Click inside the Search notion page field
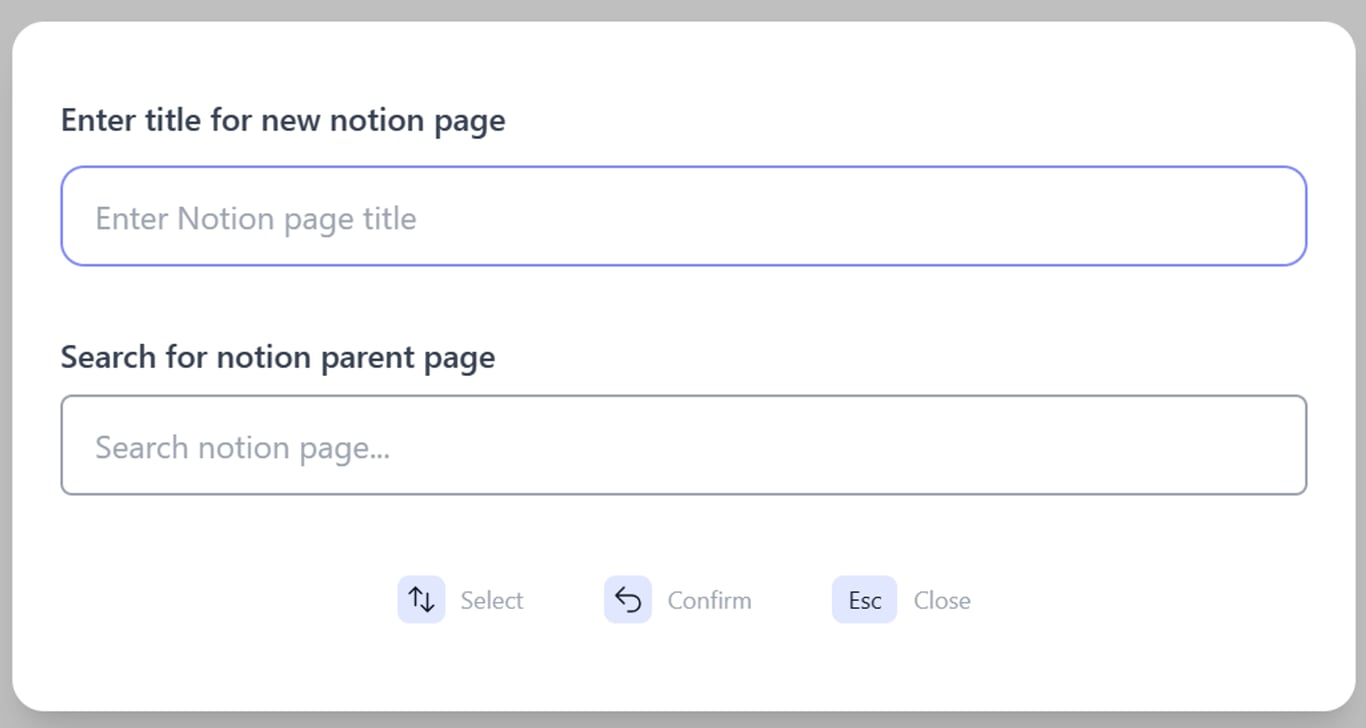This screenshot has width=1366, height=728. point(683,445)
